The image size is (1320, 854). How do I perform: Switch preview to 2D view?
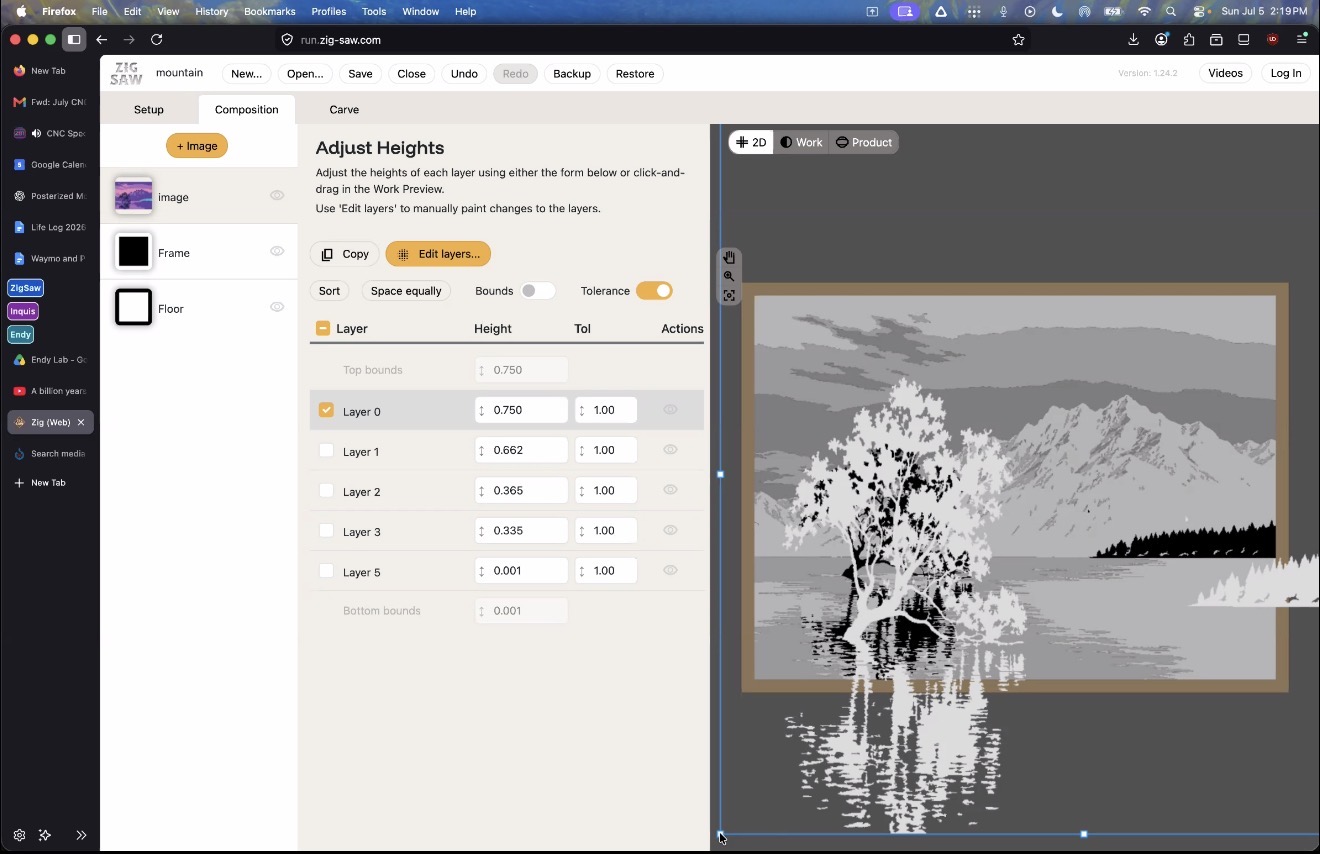(x=751, y=142)
